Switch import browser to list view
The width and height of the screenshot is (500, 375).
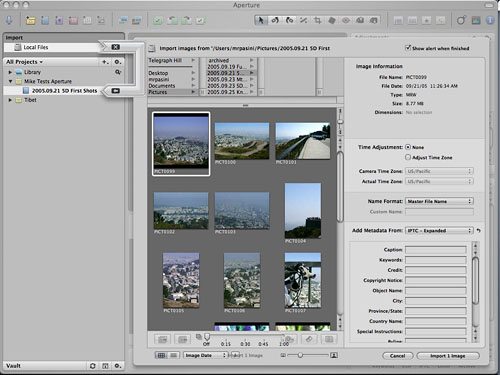click(174, 355)
